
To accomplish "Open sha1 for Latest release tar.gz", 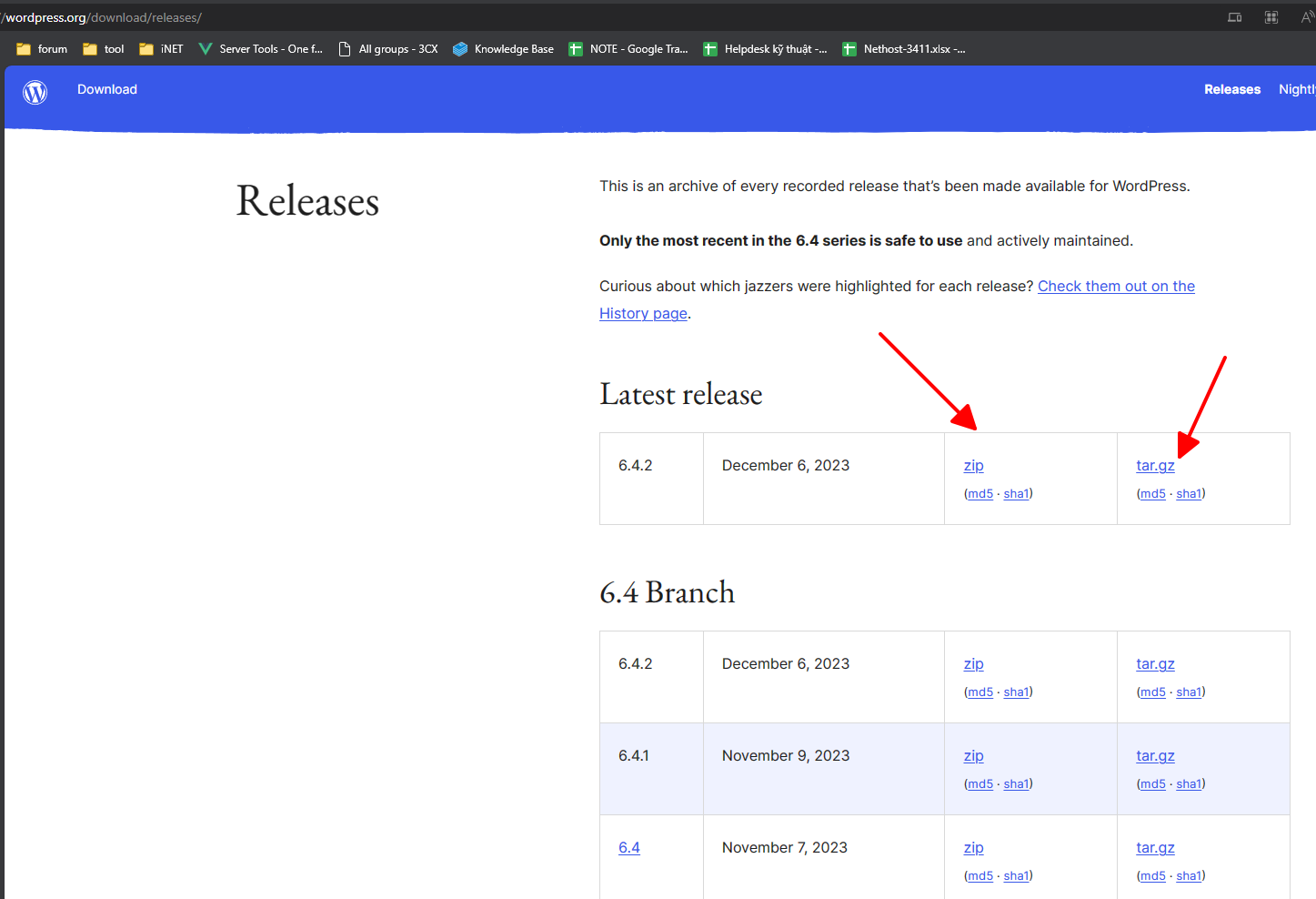I will (1189, 494).
